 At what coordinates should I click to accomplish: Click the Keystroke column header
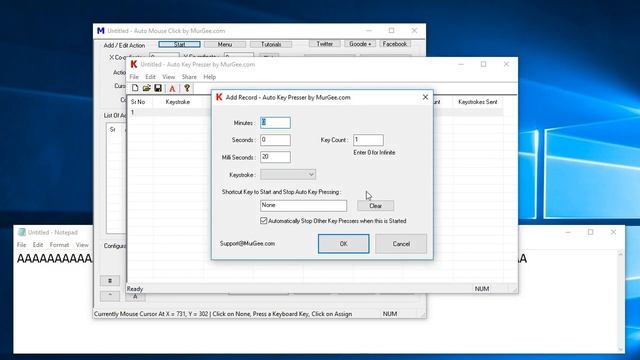pos(178,102)
